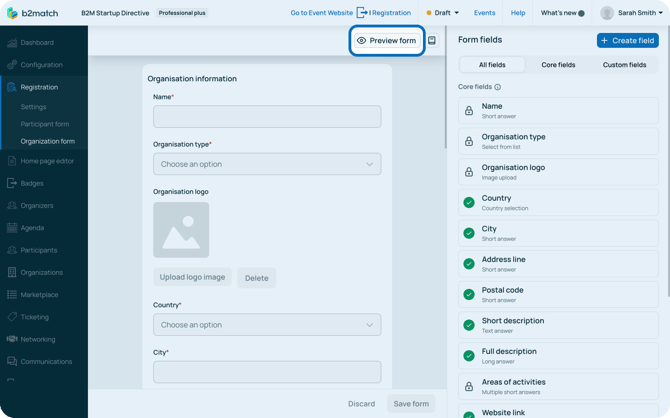Click the Sarah Smith profile avatar
Screen dimensions: 670x418
coord(607,13)
